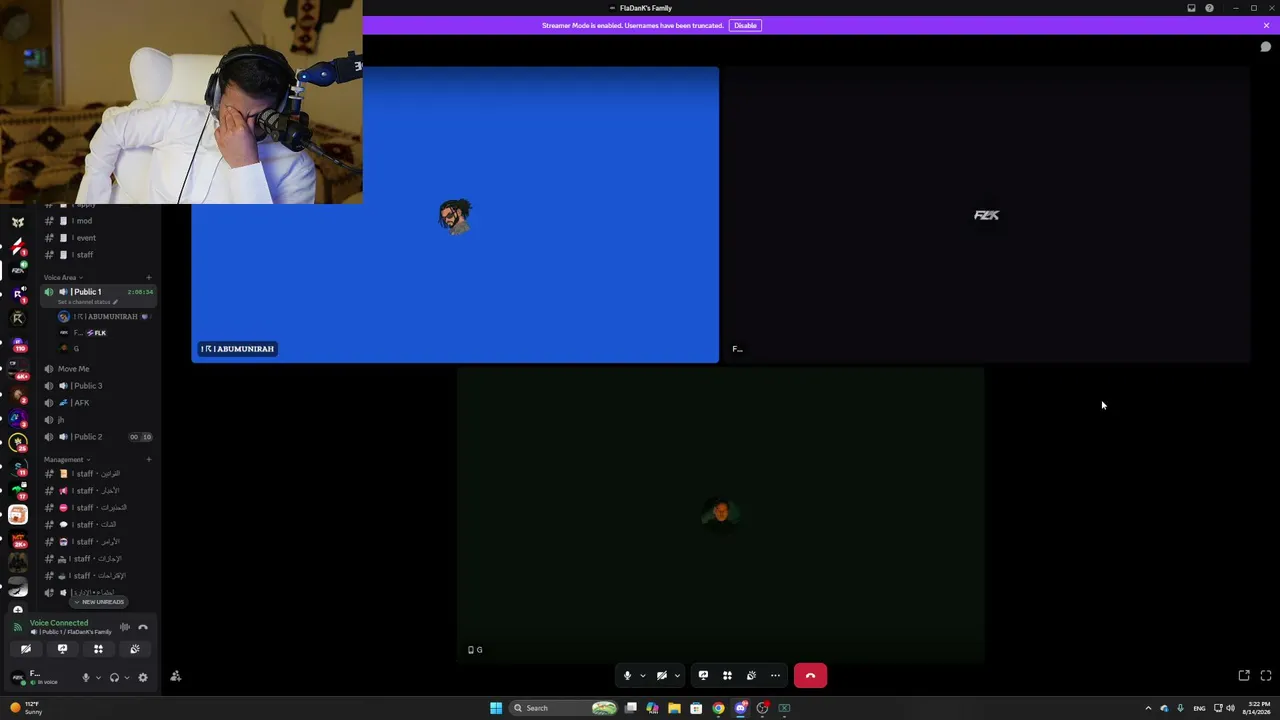
Task: Open Discord help in the title bar
Action: [1209, 8]
